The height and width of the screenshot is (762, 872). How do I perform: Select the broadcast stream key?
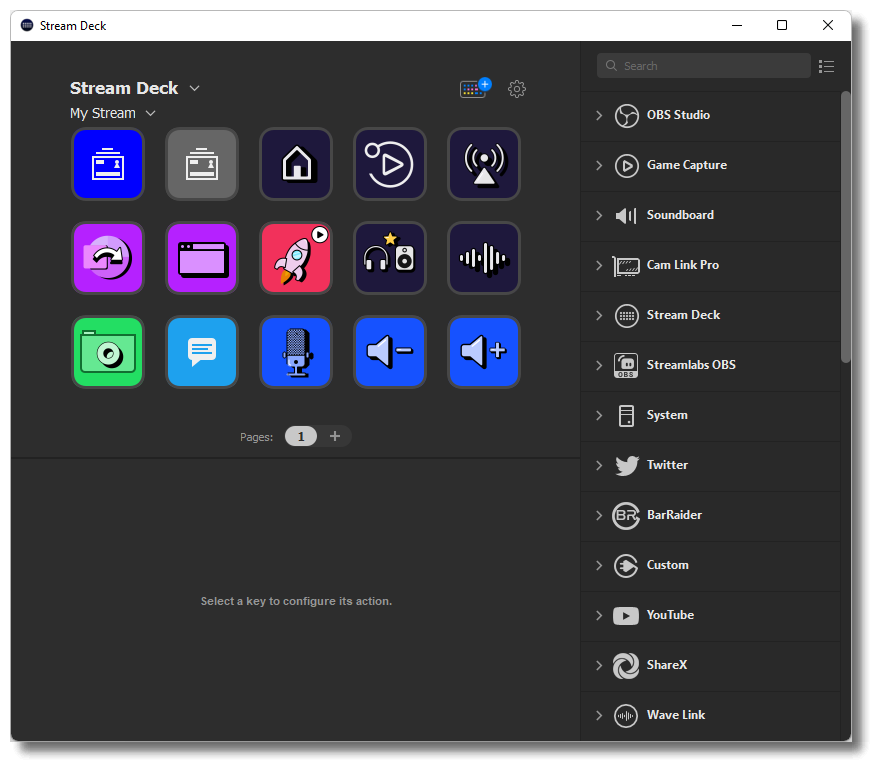484,164
